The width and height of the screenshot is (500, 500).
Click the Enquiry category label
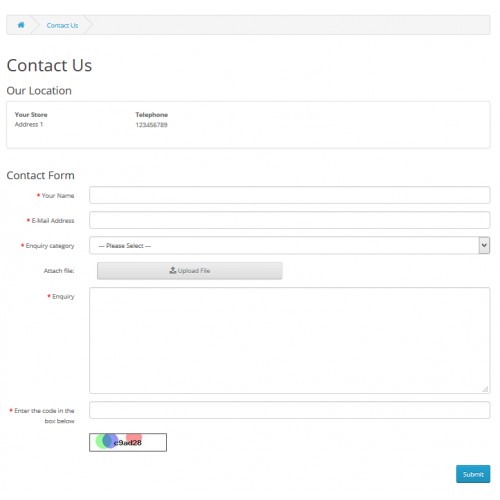pos(50,246)
